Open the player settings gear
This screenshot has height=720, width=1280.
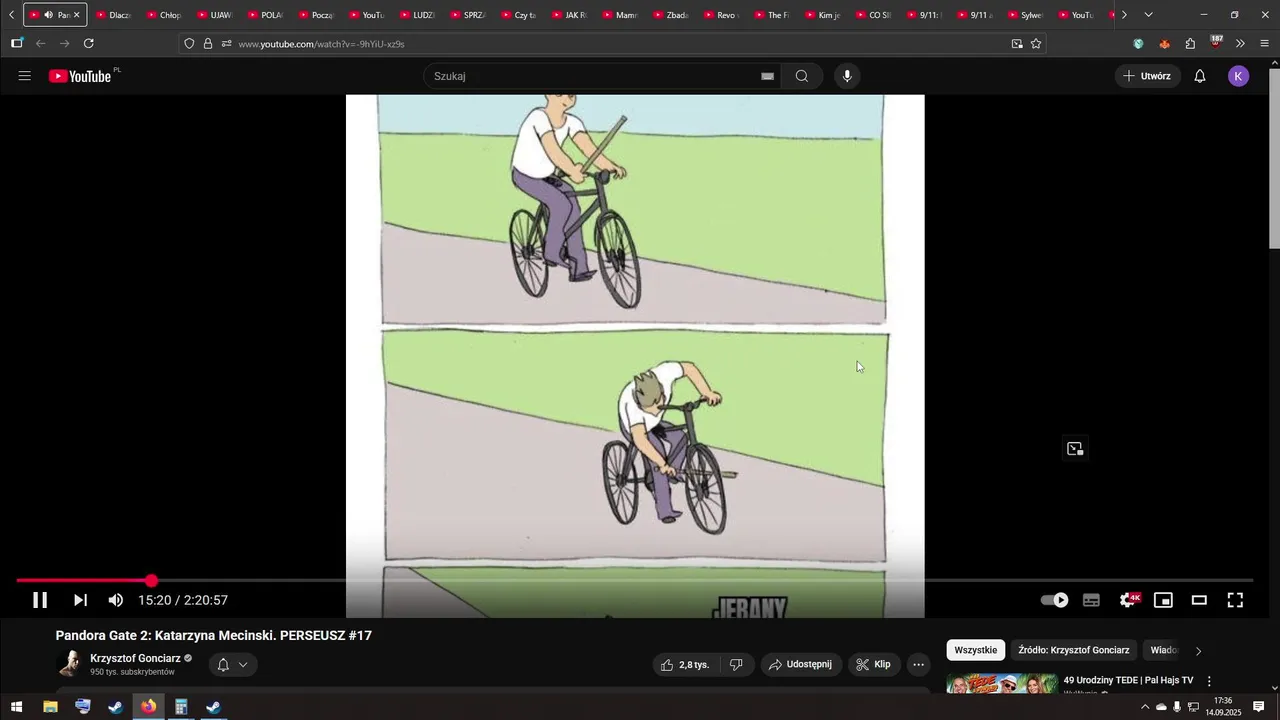pyautogui.click(x=1128, y=600)
